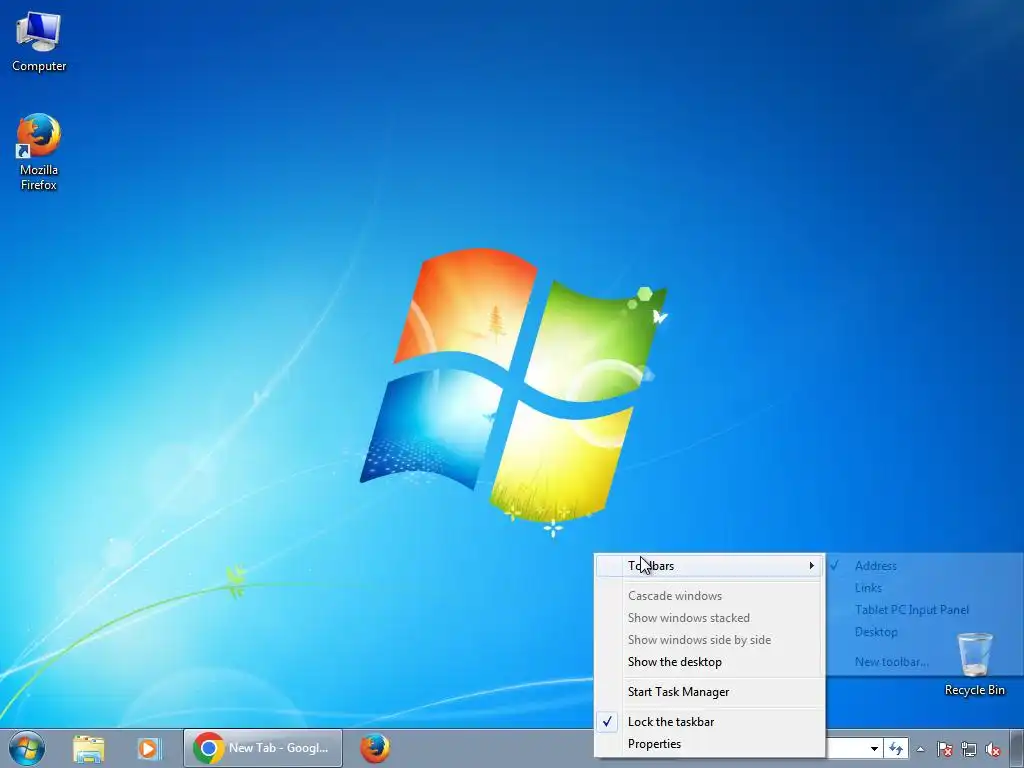Select the Recycle Bin icon

click(x=974, y=664)
